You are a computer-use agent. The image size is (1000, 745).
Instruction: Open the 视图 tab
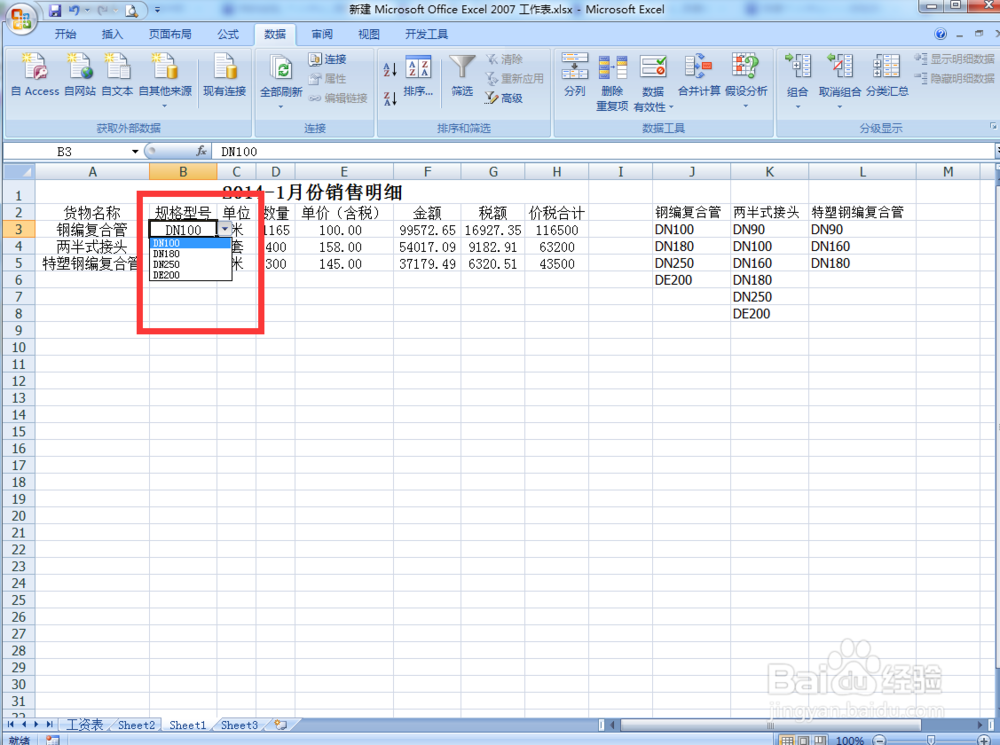point(369,34)
